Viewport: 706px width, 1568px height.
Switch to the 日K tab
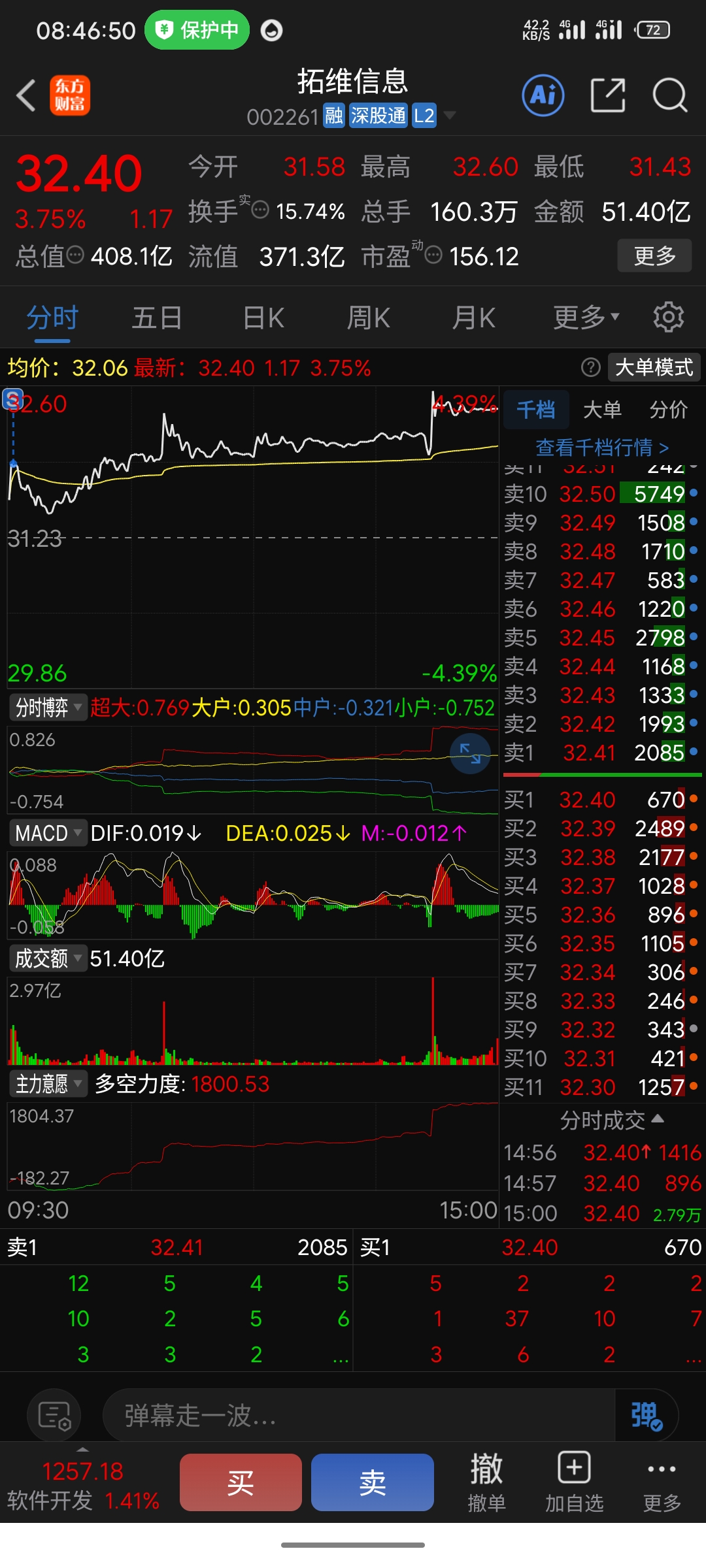pos(263,318)
